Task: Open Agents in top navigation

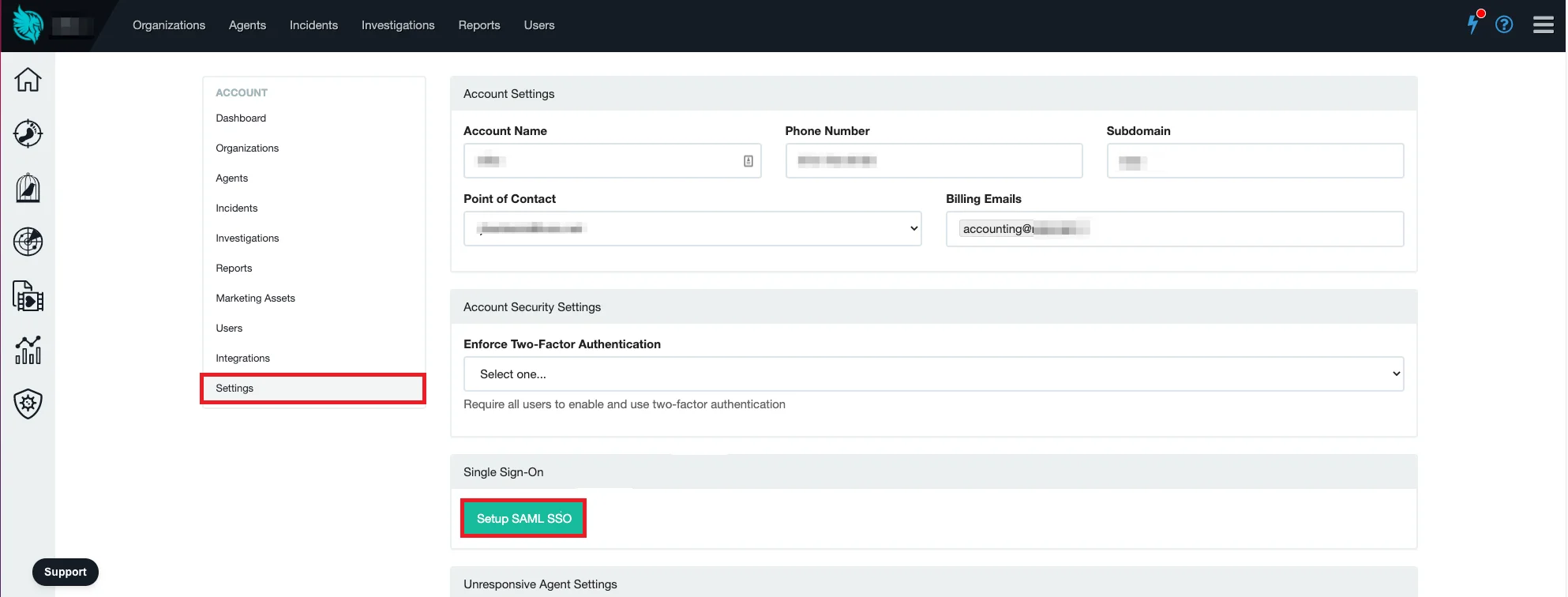Action: coord(247,25)
